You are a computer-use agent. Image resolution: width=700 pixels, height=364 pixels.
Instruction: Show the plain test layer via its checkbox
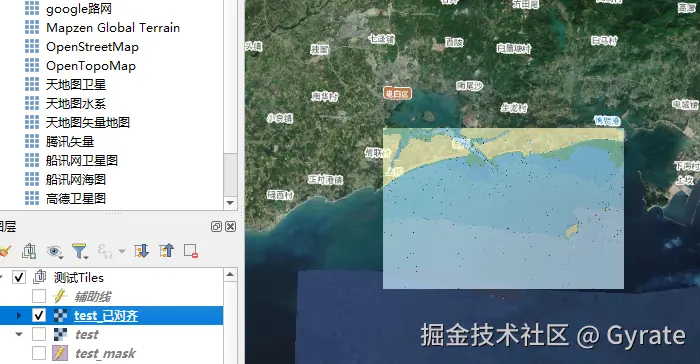point(39,334)
